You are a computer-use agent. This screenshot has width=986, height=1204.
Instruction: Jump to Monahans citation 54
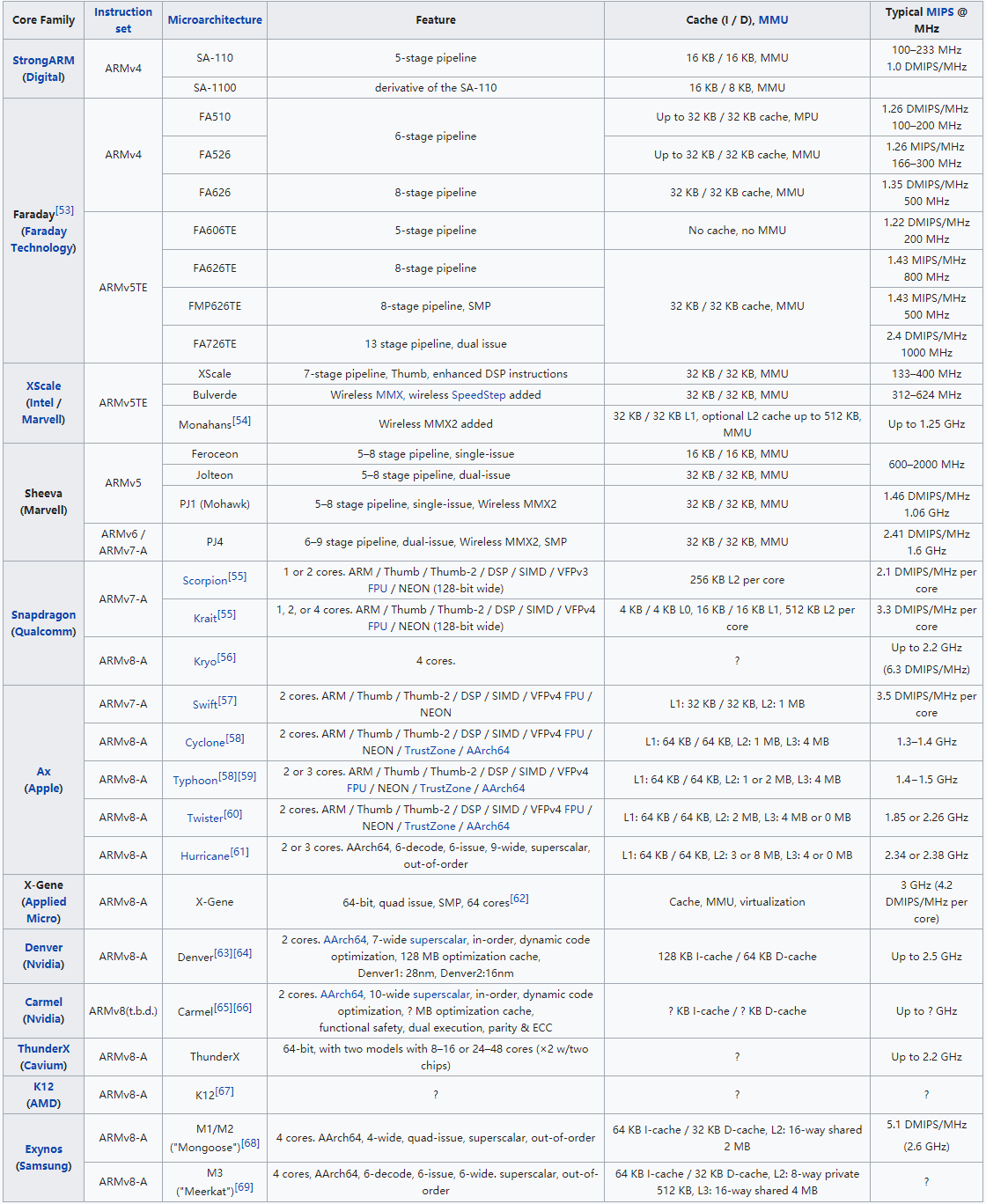pos(241,421)
